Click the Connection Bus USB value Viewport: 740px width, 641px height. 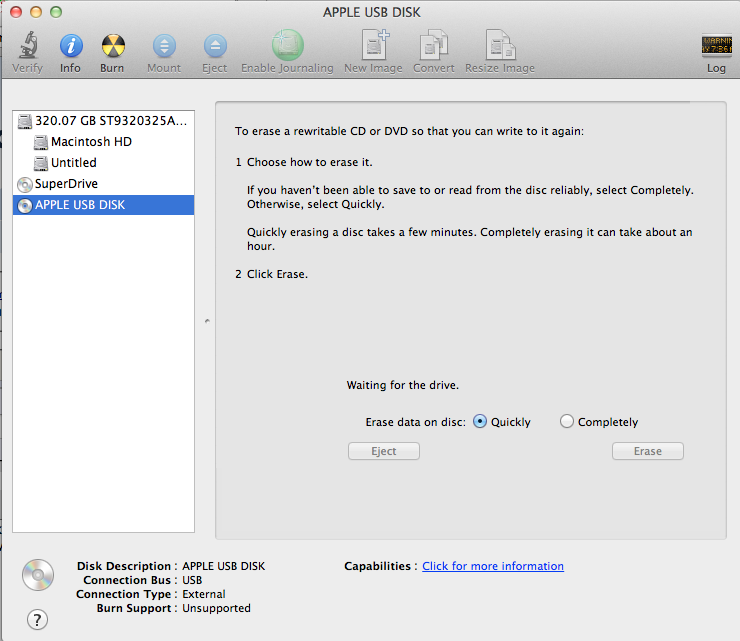[x=192, y=580]
